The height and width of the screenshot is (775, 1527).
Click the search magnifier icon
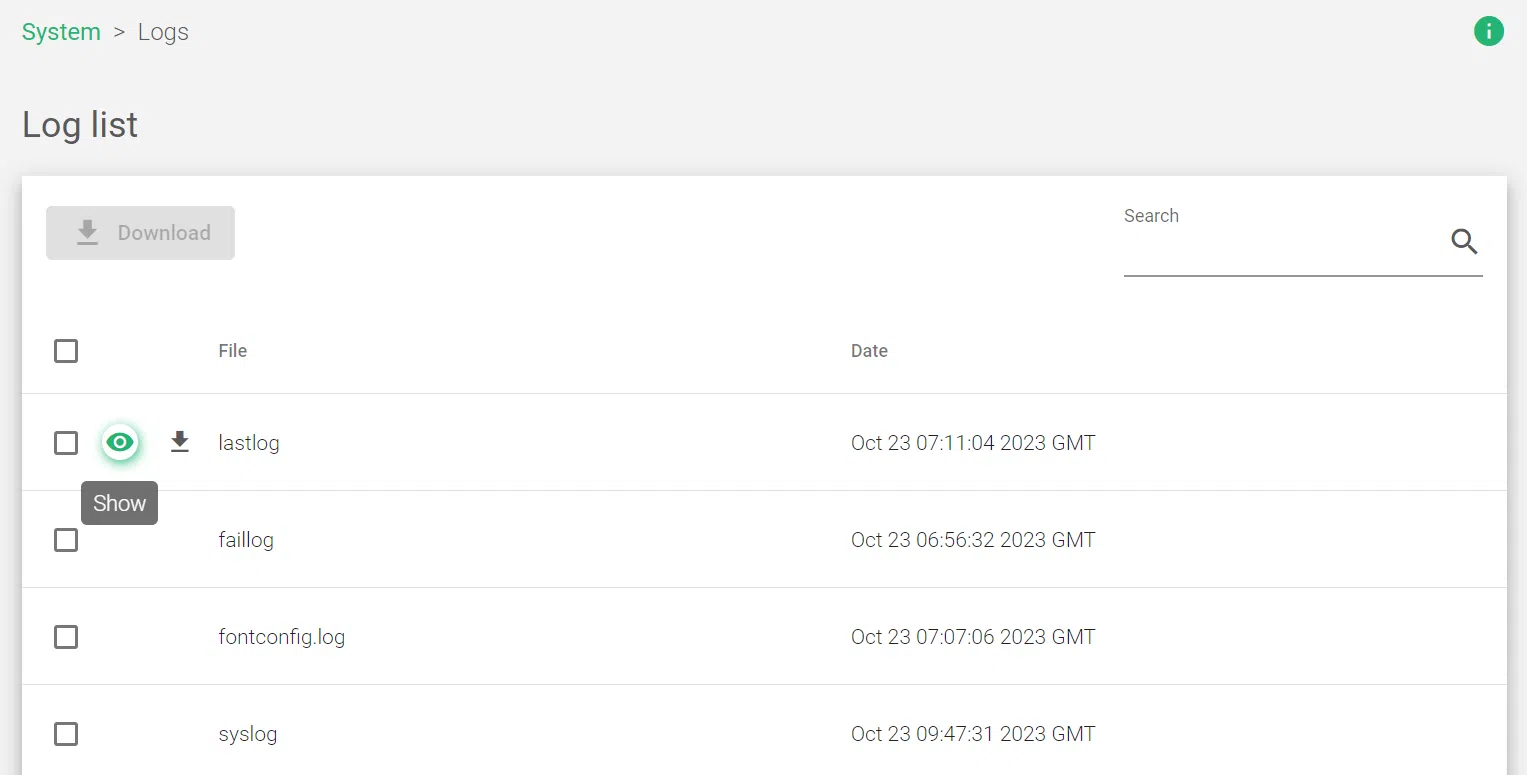[x=1464, y=242]
